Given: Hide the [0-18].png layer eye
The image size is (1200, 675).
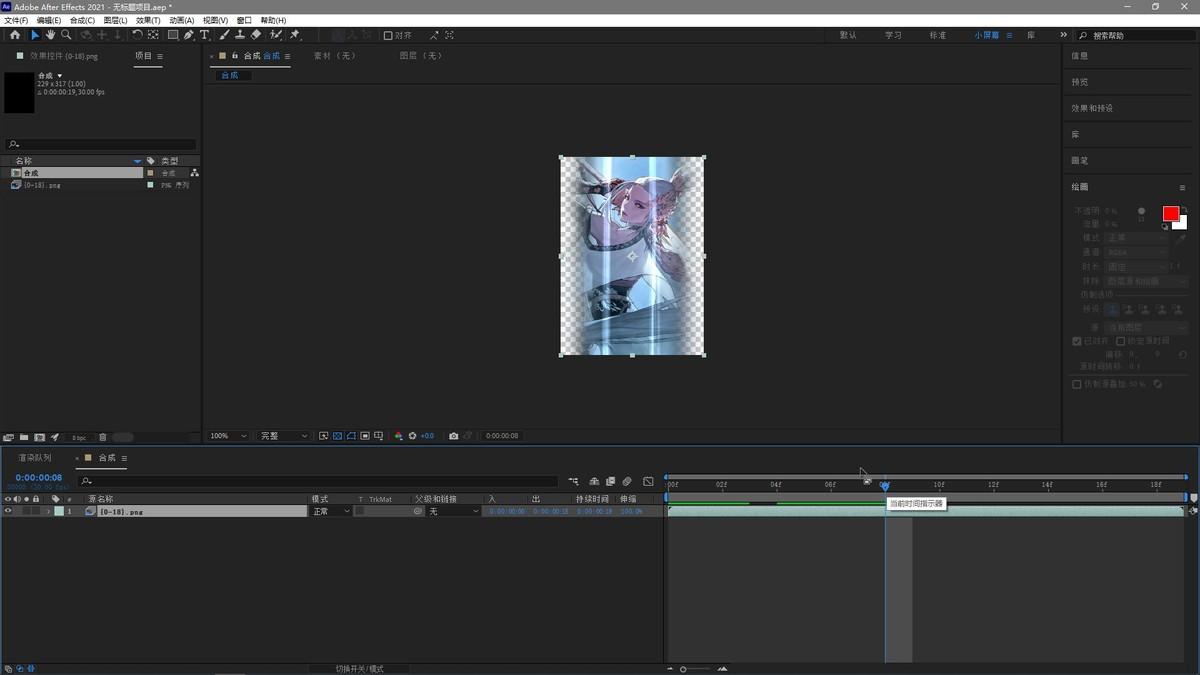Looking at the screenshot, I should click(8, 511).
